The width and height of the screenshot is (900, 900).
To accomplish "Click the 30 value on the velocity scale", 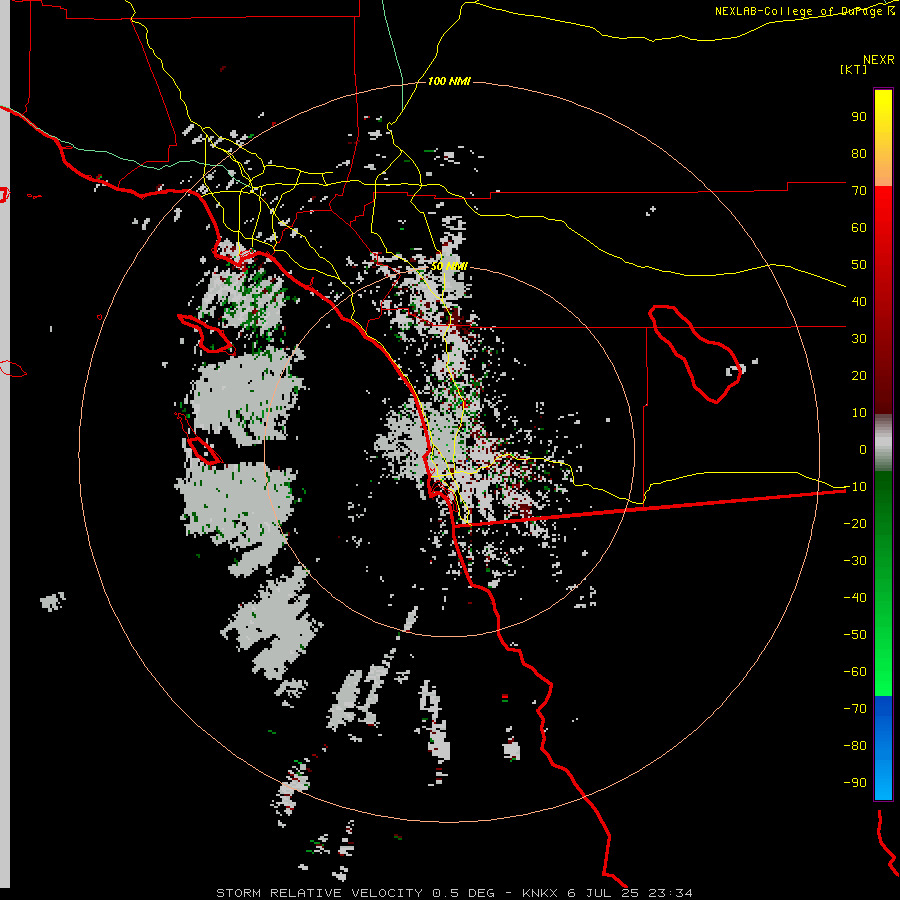I will pos(859,339).
